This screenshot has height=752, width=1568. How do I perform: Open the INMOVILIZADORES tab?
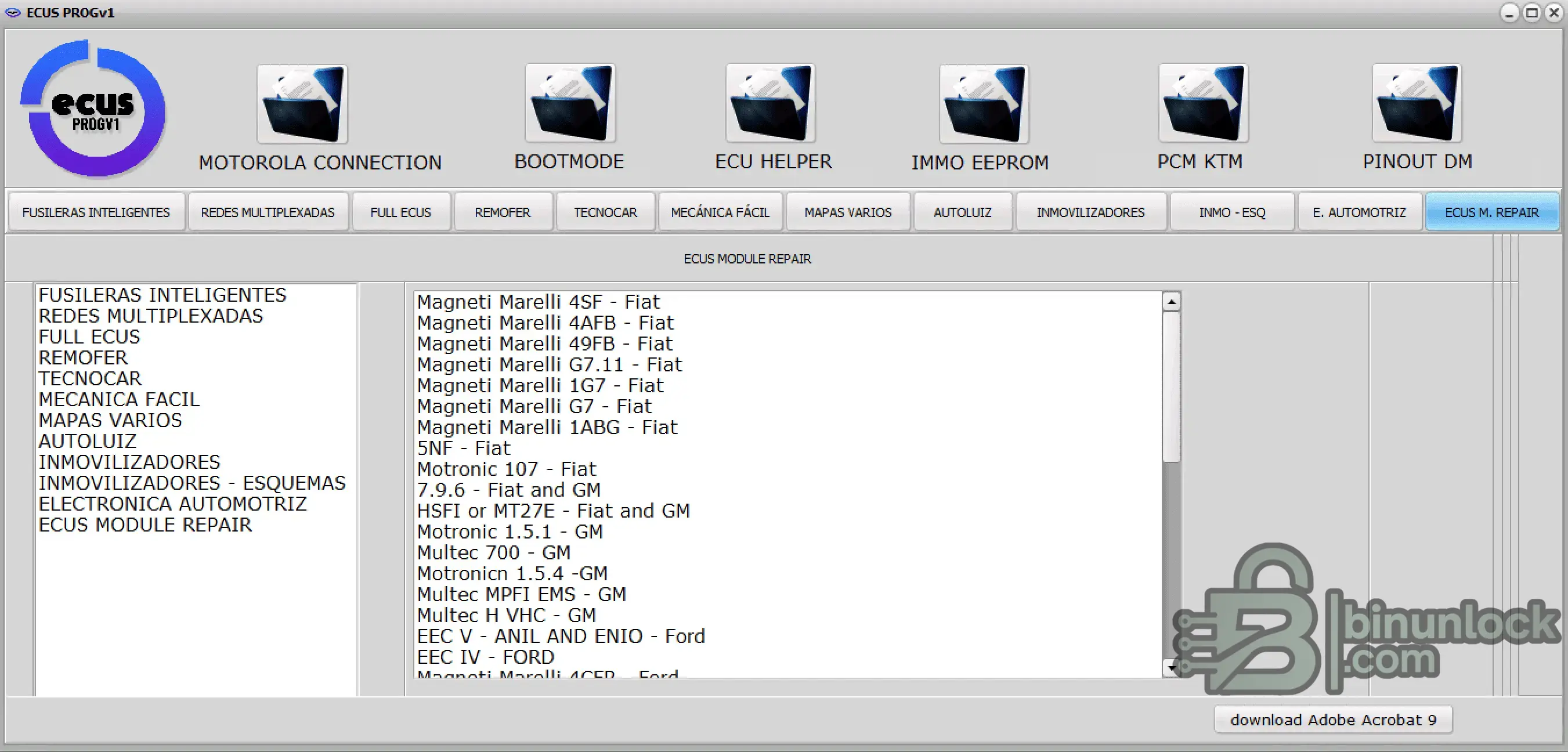pos(1091,212)
